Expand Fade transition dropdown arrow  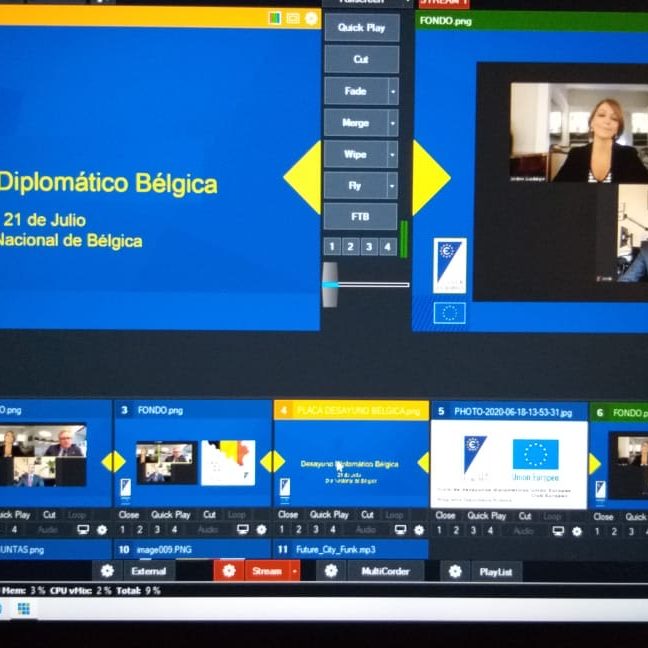point(393,91)
